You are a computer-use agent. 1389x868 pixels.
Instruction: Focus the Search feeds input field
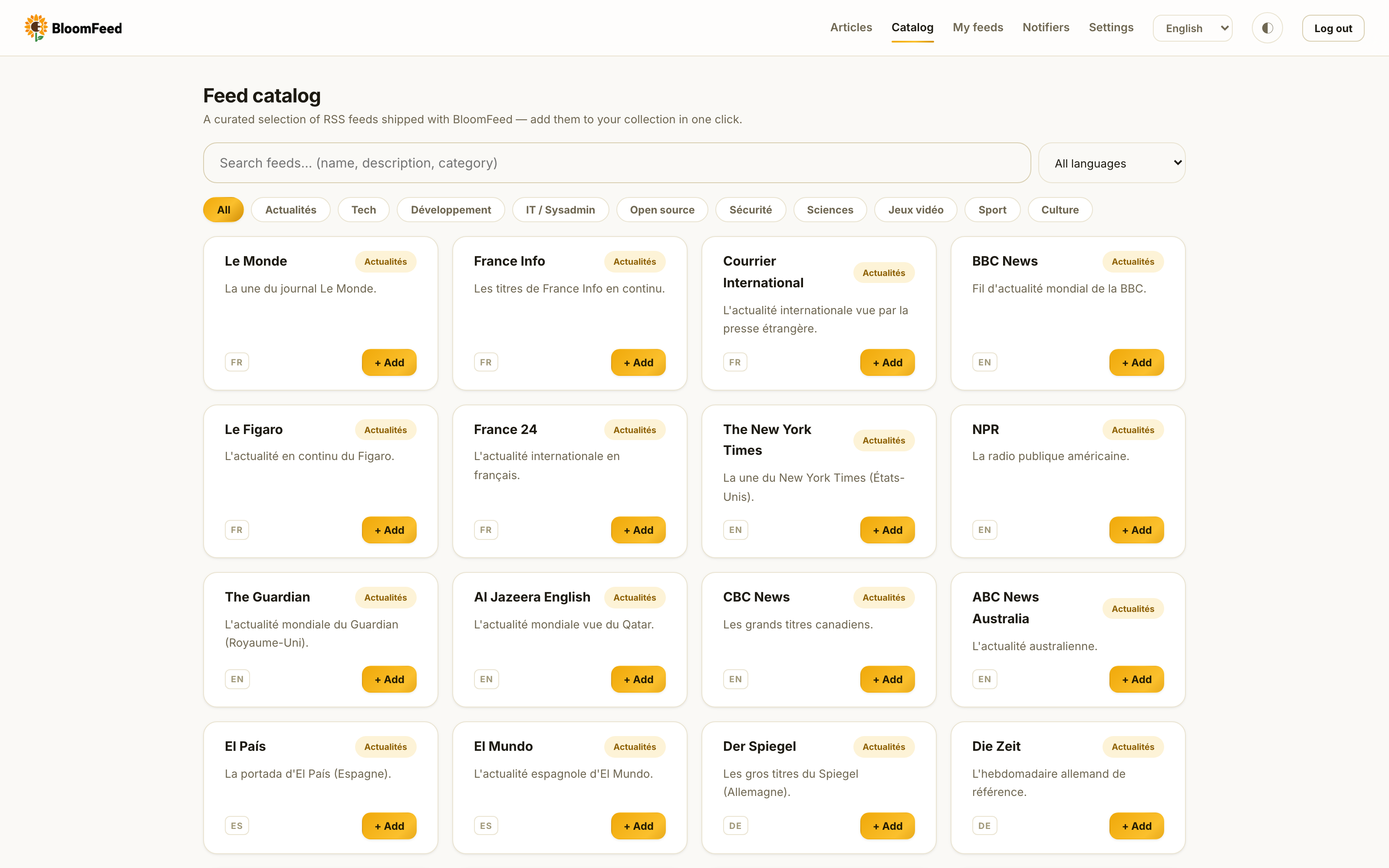[616, 163]
